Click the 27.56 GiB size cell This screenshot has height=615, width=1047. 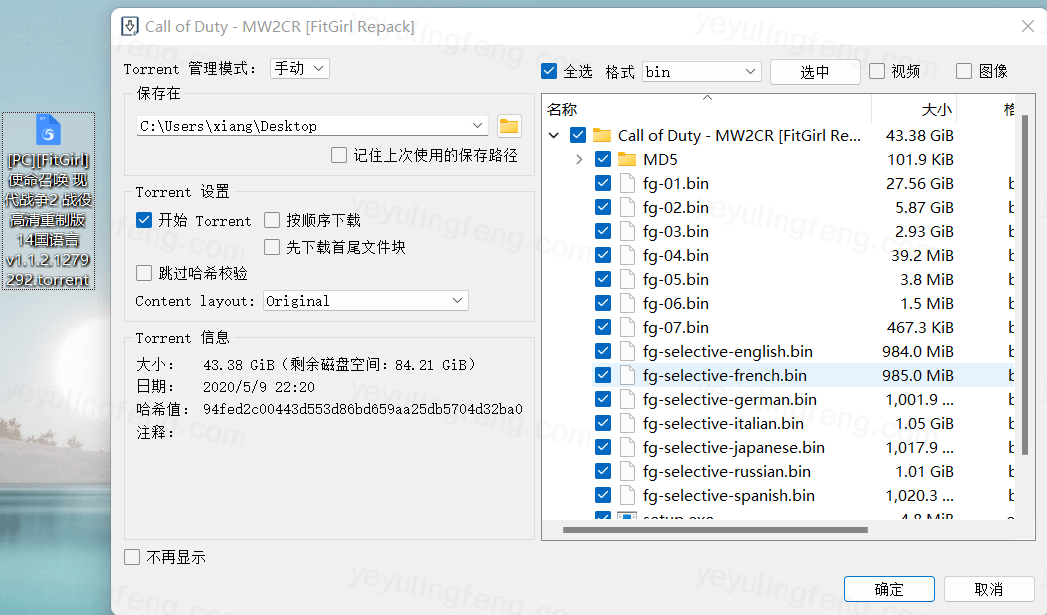(x=919, y=184)
